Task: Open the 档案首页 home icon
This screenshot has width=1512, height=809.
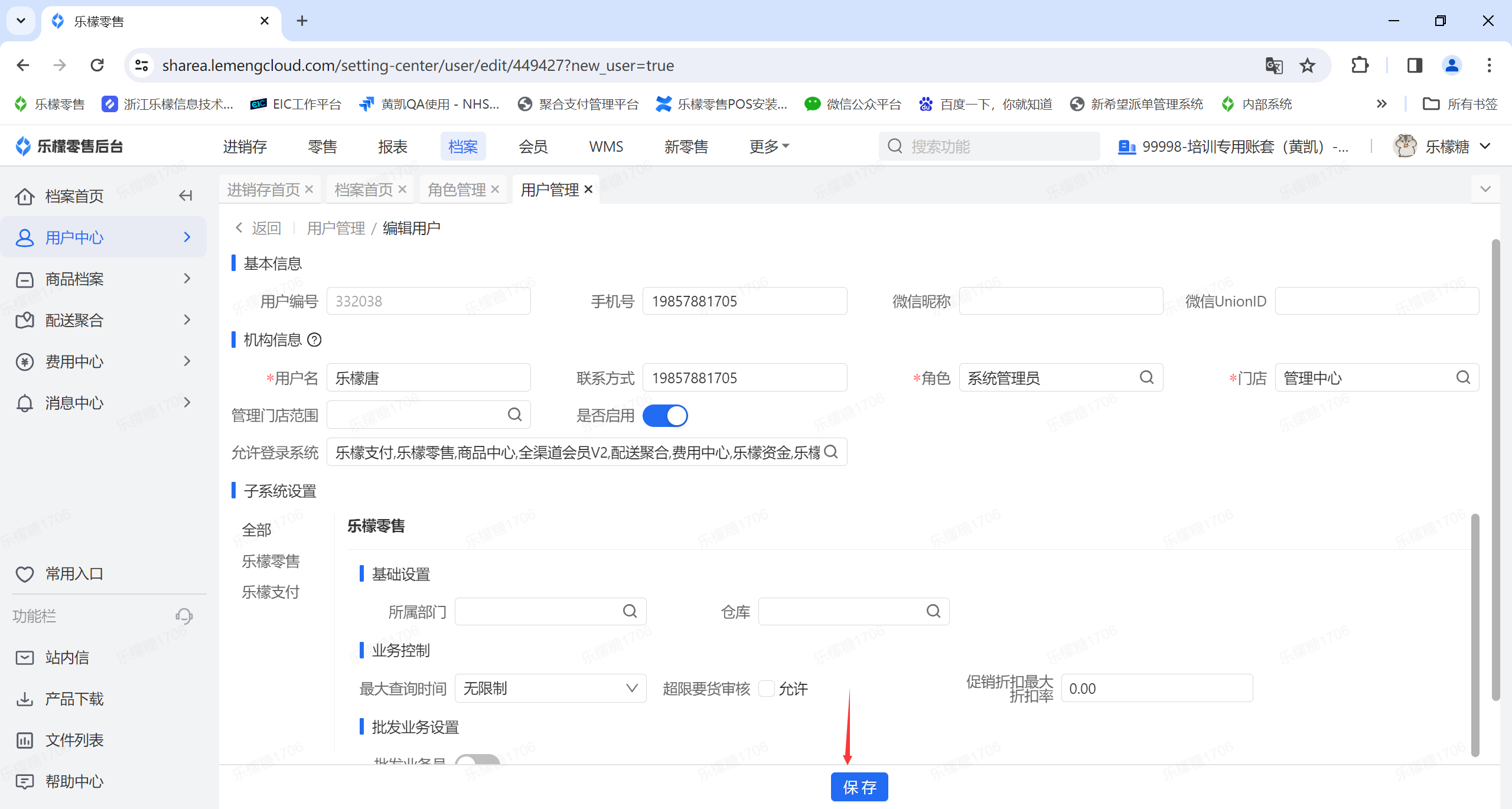Action: tap(25, 196)
